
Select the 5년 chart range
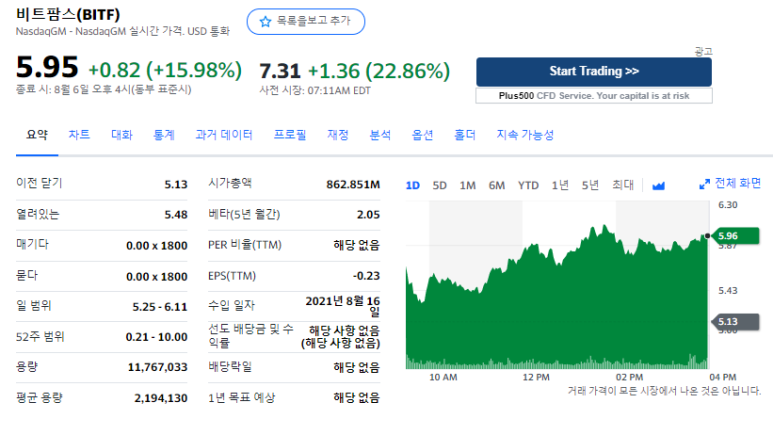590,185
